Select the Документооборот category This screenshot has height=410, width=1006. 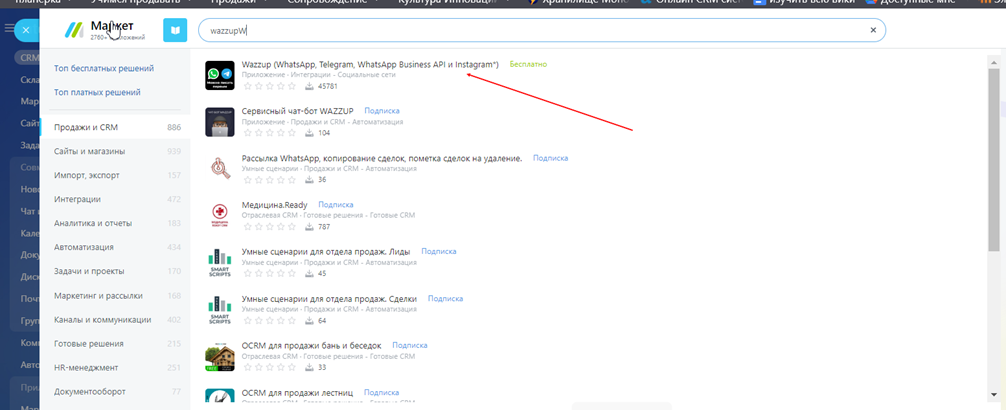(x=115, y=391)
